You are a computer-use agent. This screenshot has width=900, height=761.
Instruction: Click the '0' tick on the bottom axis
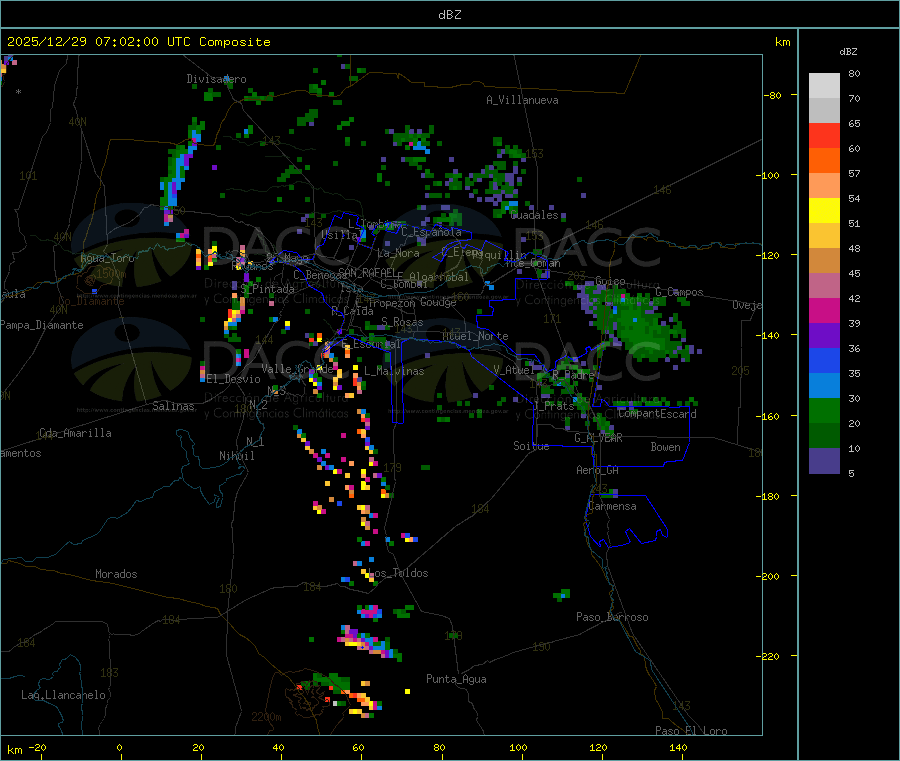click(119, 747)
